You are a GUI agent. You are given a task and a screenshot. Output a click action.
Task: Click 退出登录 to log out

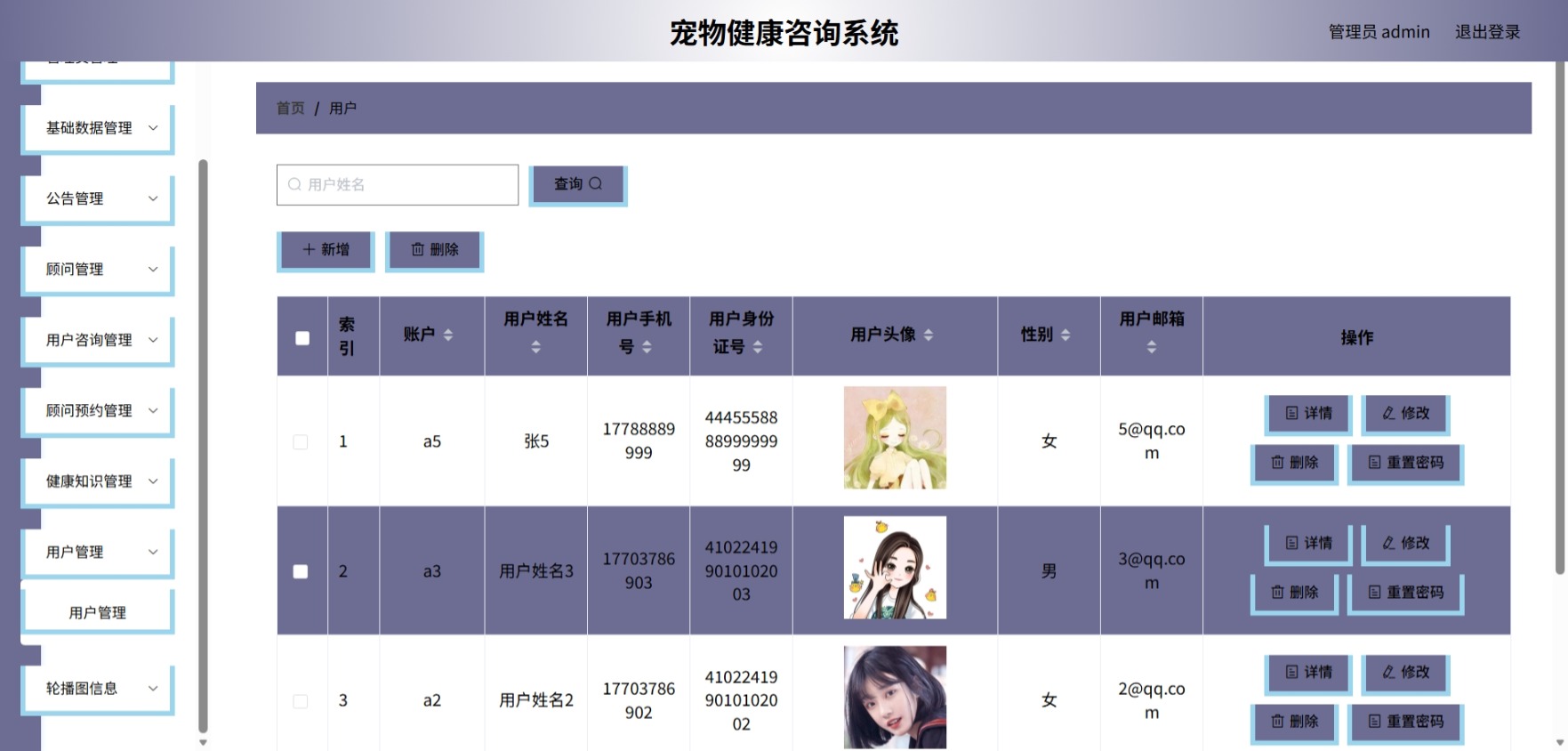point(1487,32)
